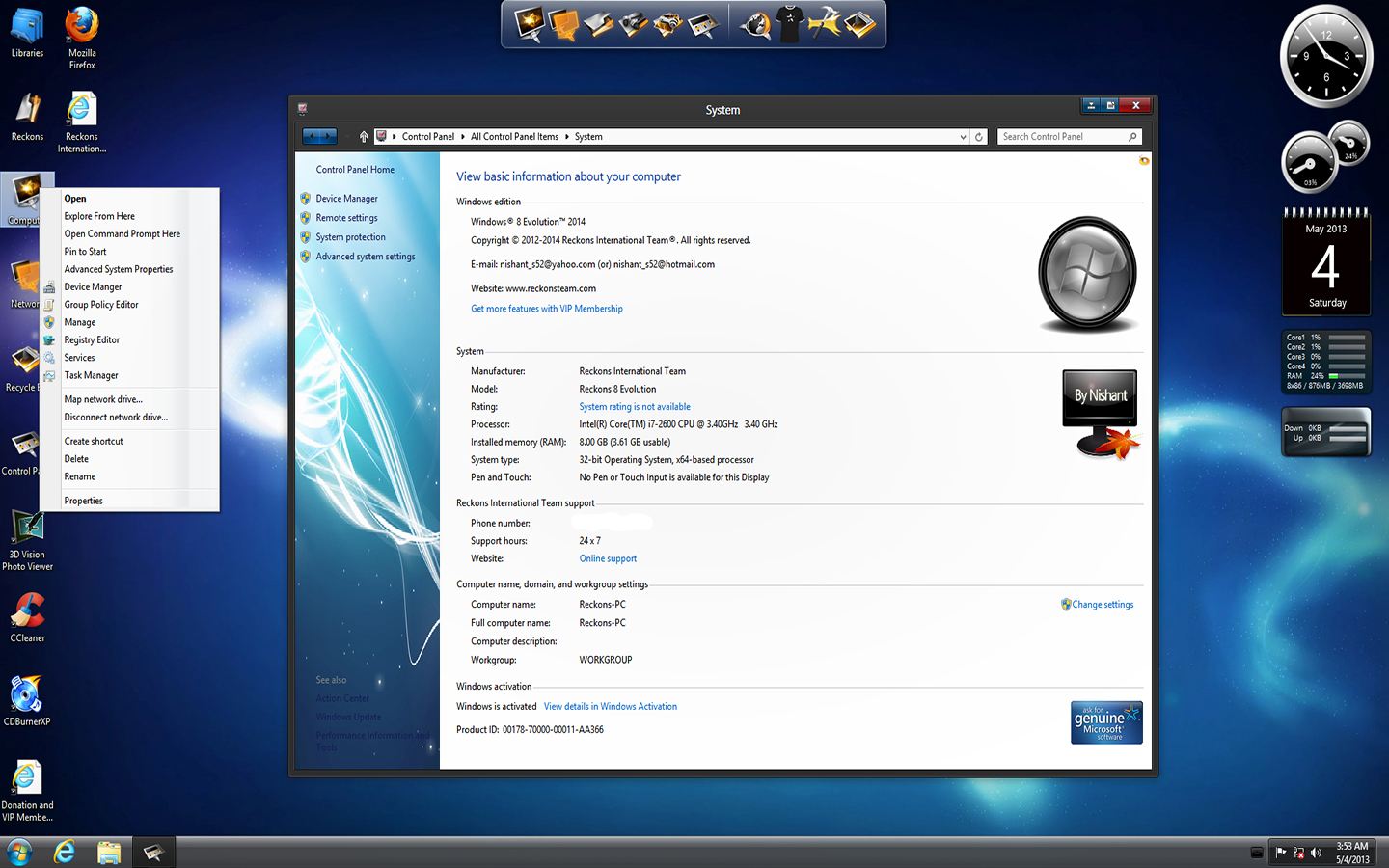This screenshot has height=868, width=1389.
Task: Open Online support website link
Action: click(608, 559)
